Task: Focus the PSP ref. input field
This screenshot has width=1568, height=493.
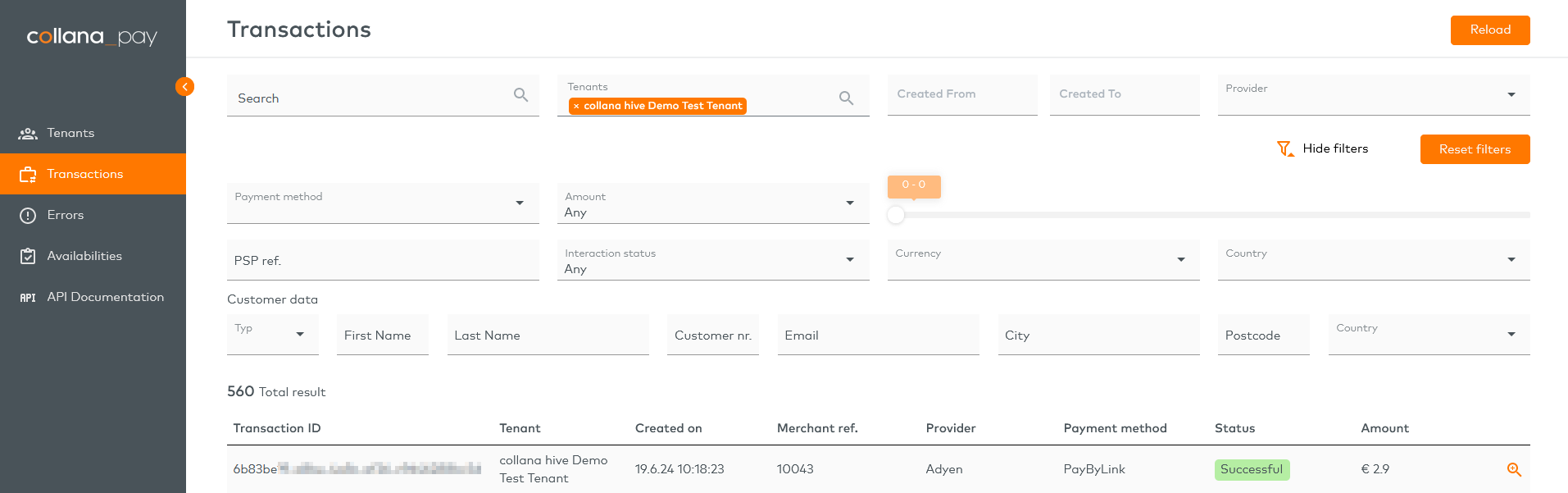Action: [383, 260]
